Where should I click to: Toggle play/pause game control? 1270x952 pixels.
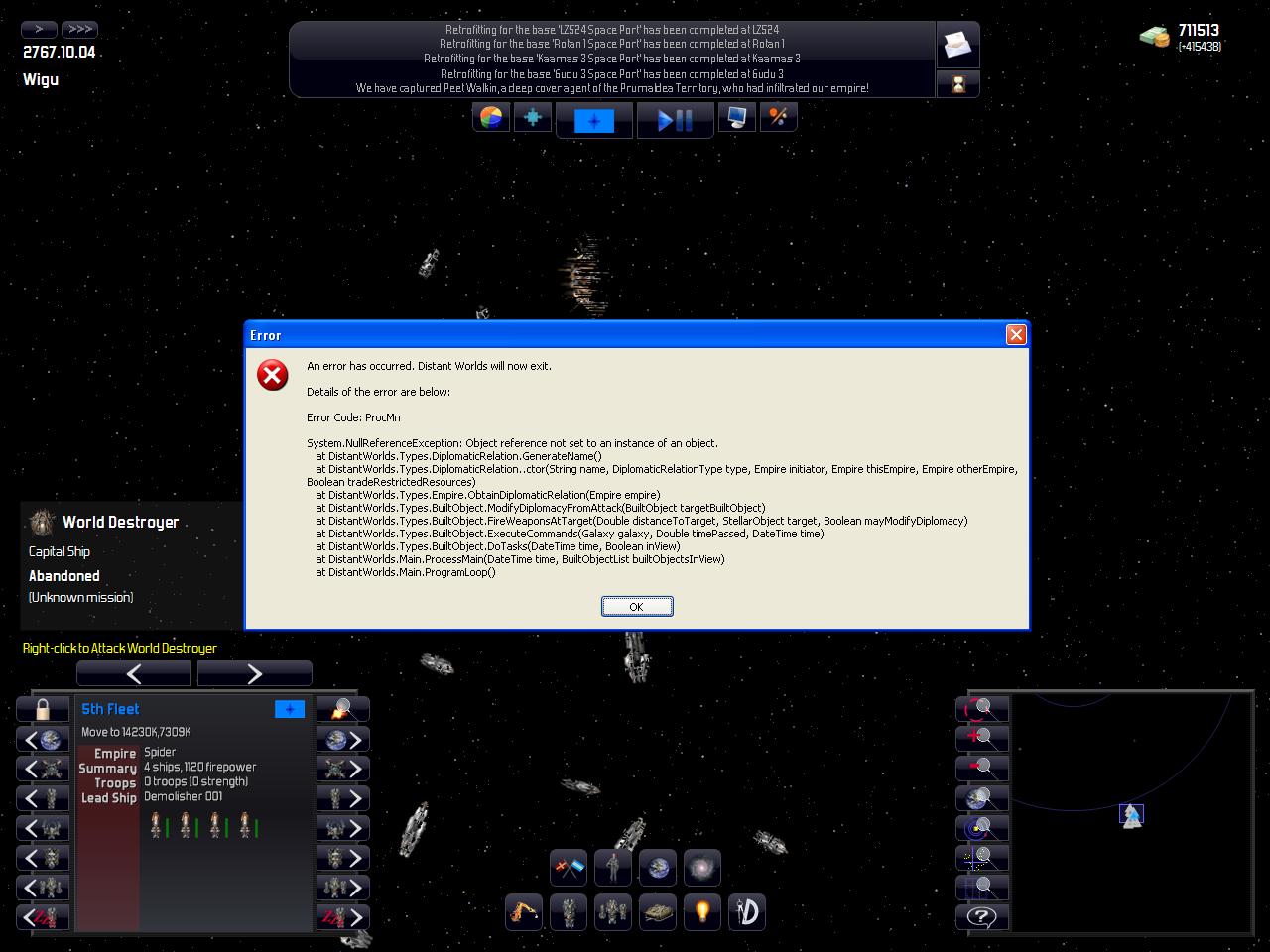pyautogui.click(x=675, y=121)
